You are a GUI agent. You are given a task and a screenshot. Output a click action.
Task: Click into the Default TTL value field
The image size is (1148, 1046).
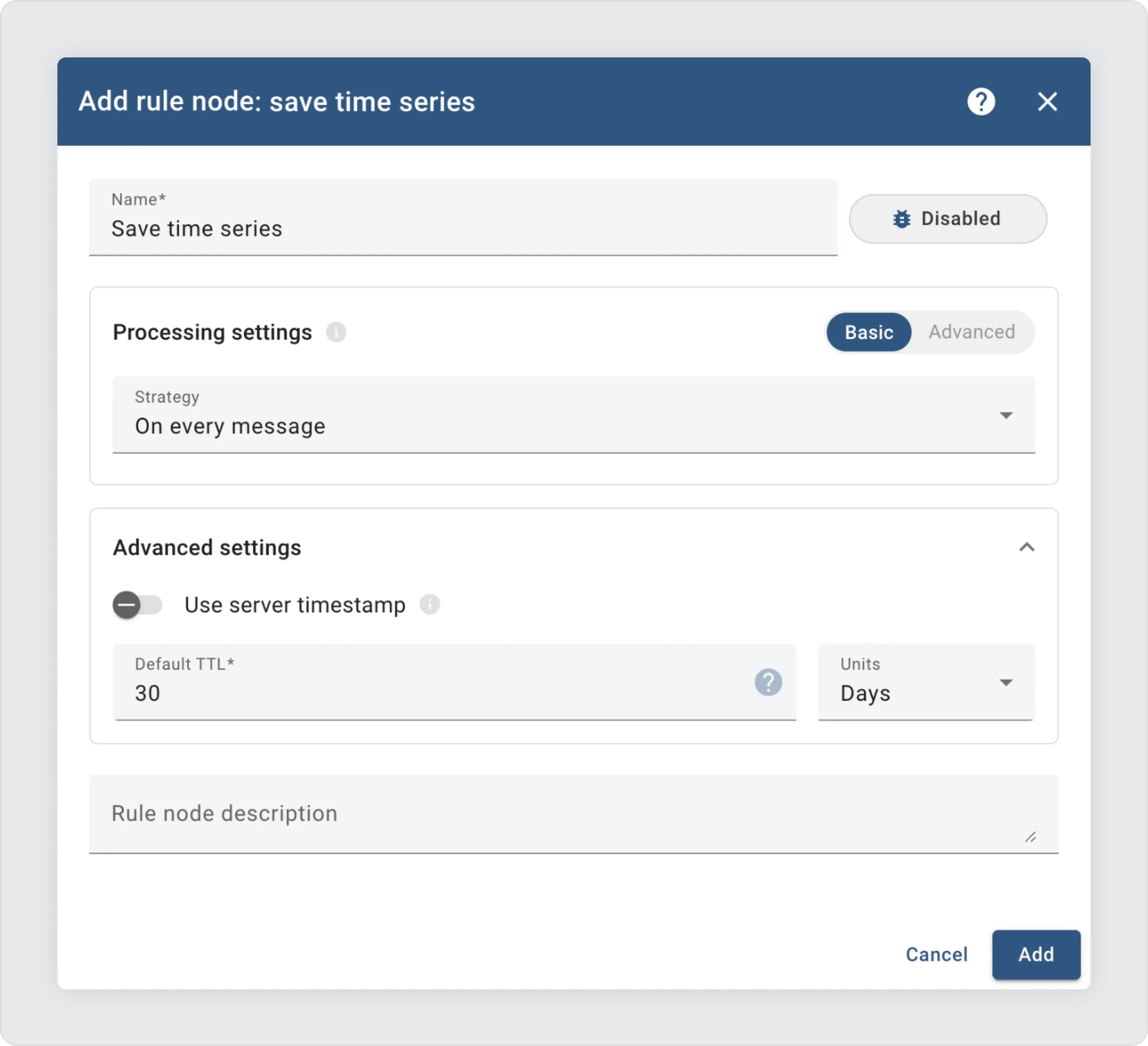[x=433, y=693]
